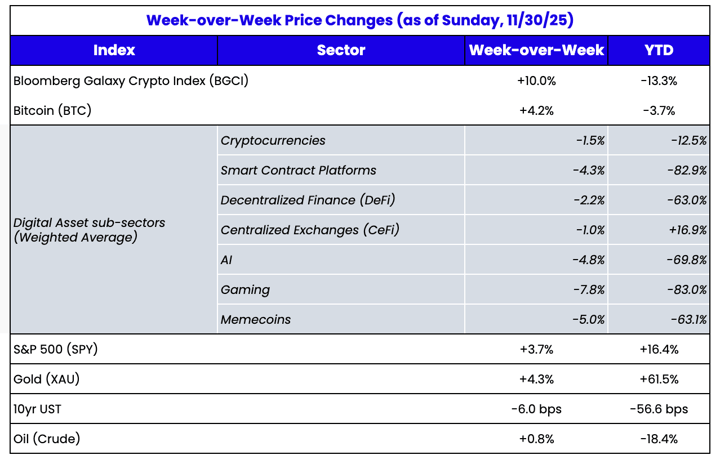720x464 pixels.
Task: Click the Bitcoin (BTC) row label
Action: click(x=52, y=110)
